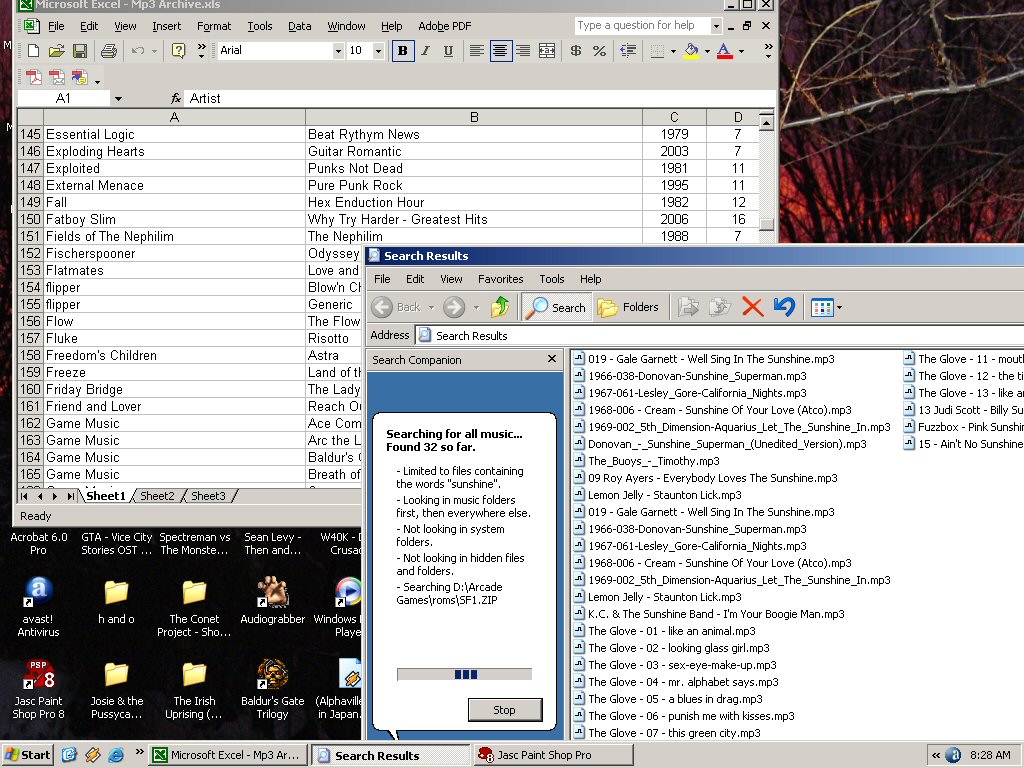1024x768 pixels.
Task: Click second Adobe PDF email icon
Action: pos(57,78)
